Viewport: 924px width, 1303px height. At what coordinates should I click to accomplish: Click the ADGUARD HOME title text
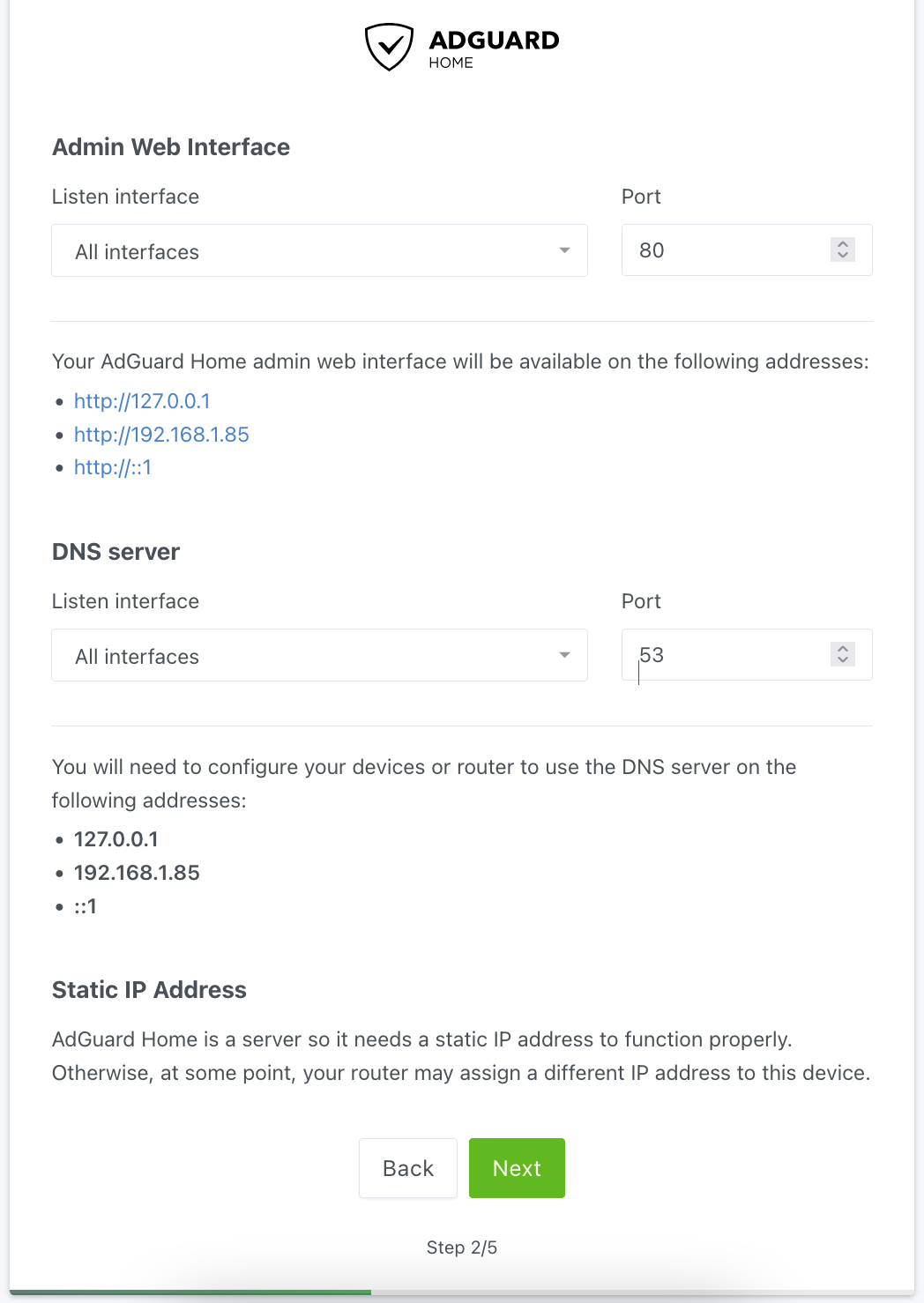(x=494, y=48)
